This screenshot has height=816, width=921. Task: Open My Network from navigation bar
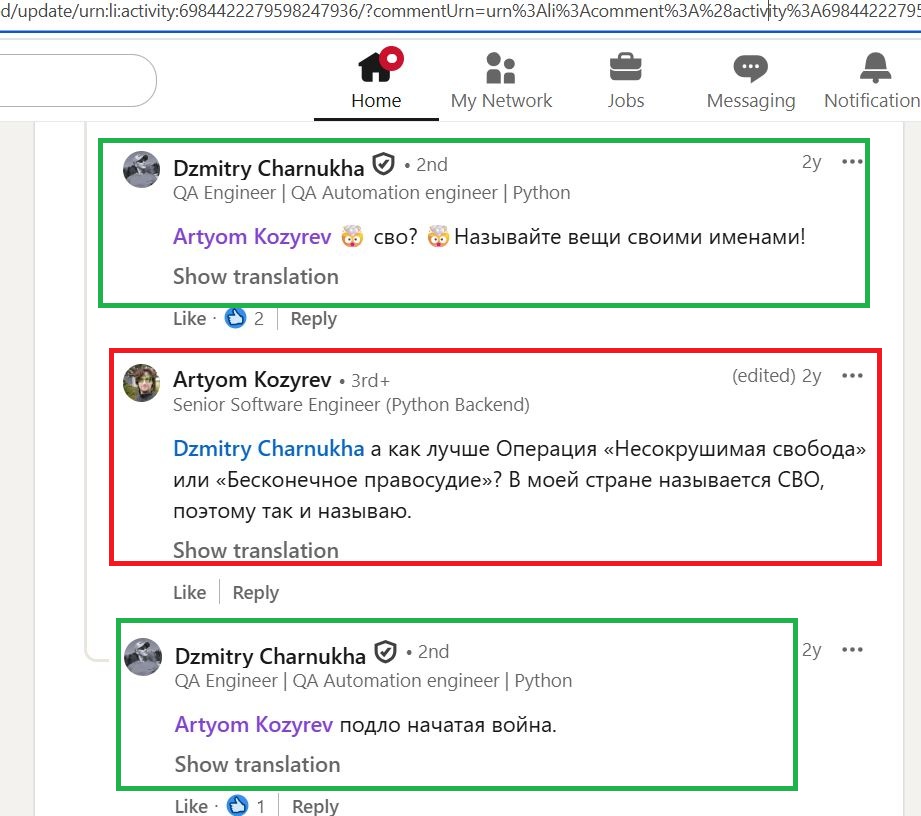(x=500, y=68)
